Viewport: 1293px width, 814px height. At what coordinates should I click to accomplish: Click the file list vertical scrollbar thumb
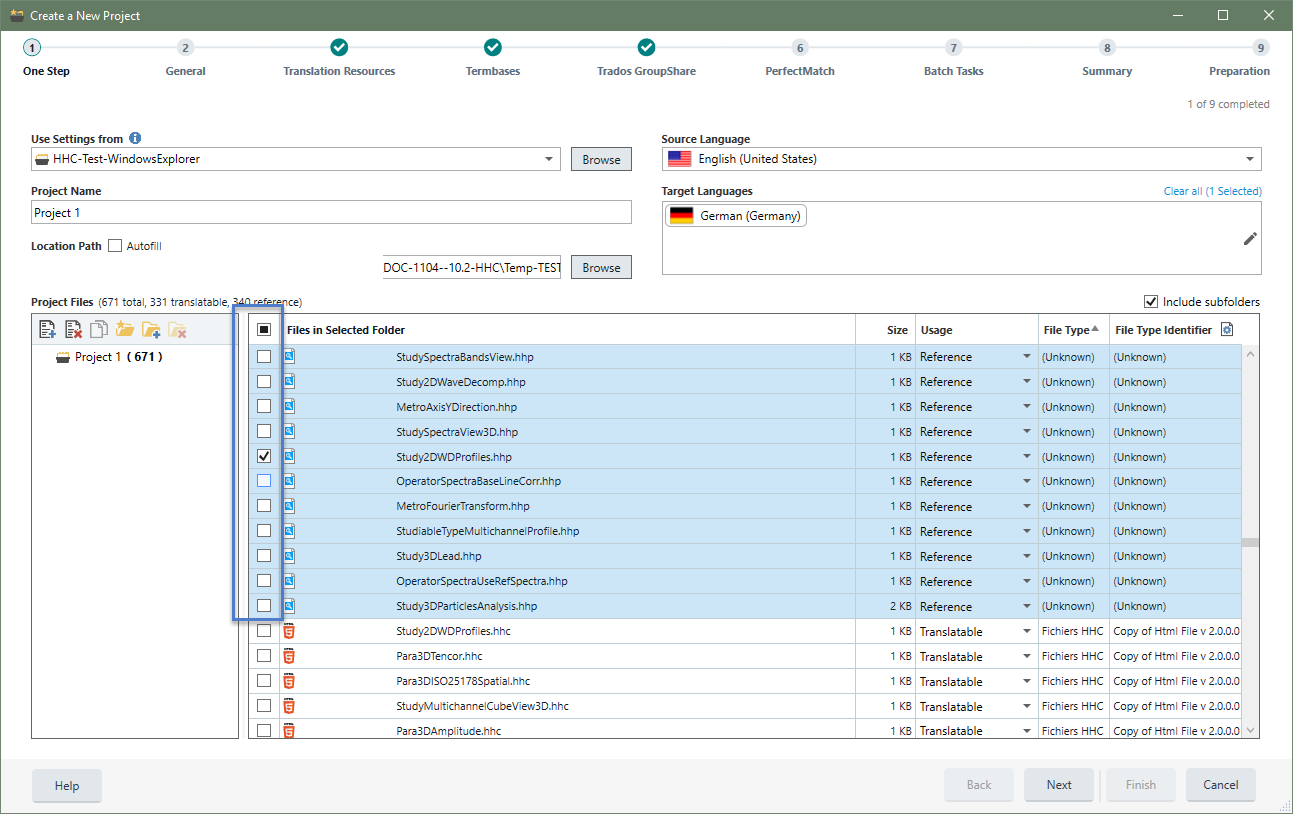[1250, 543]
